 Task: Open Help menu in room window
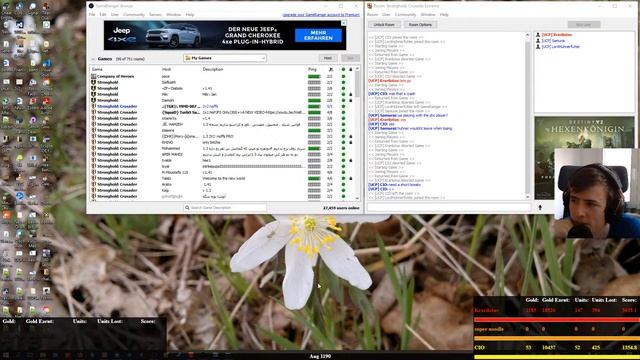click(444, 15)
